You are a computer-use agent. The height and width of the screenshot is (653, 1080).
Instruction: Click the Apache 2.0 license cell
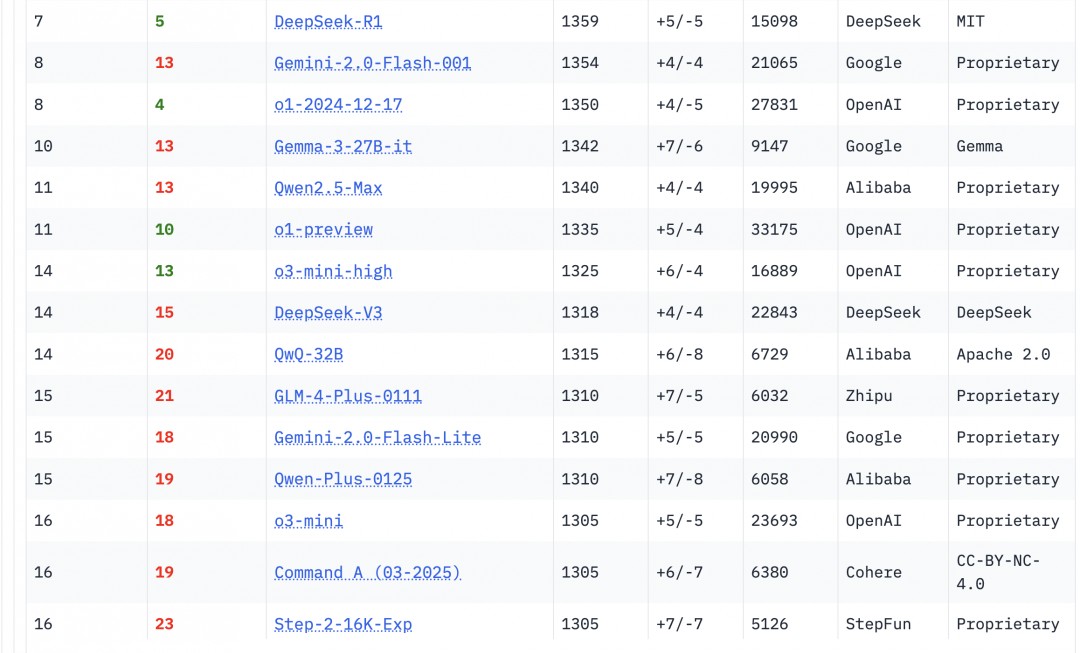1003,355
